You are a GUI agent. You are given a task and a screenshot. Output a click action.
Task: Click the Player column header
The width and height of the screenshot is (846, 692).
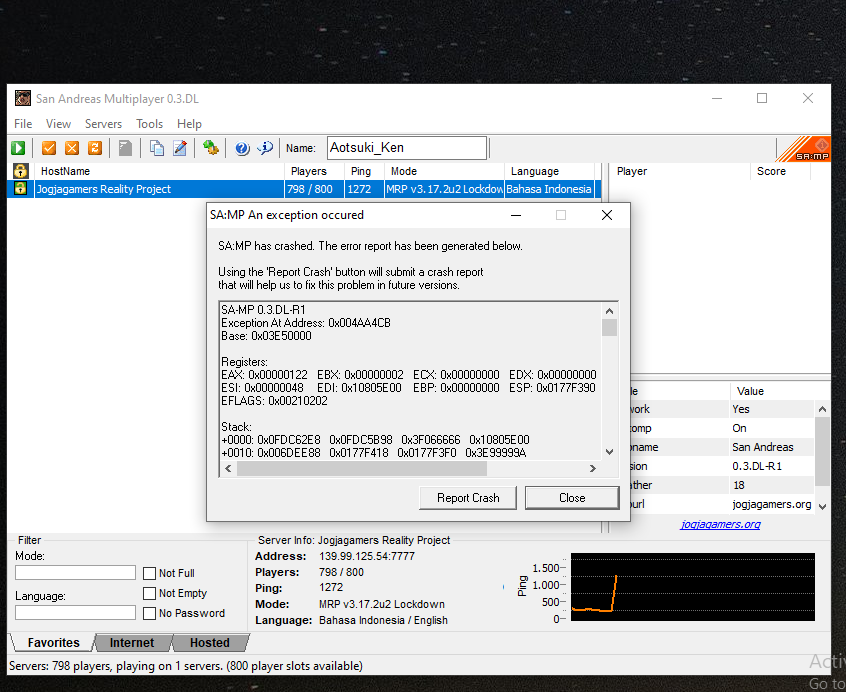[x=680, y=171]
